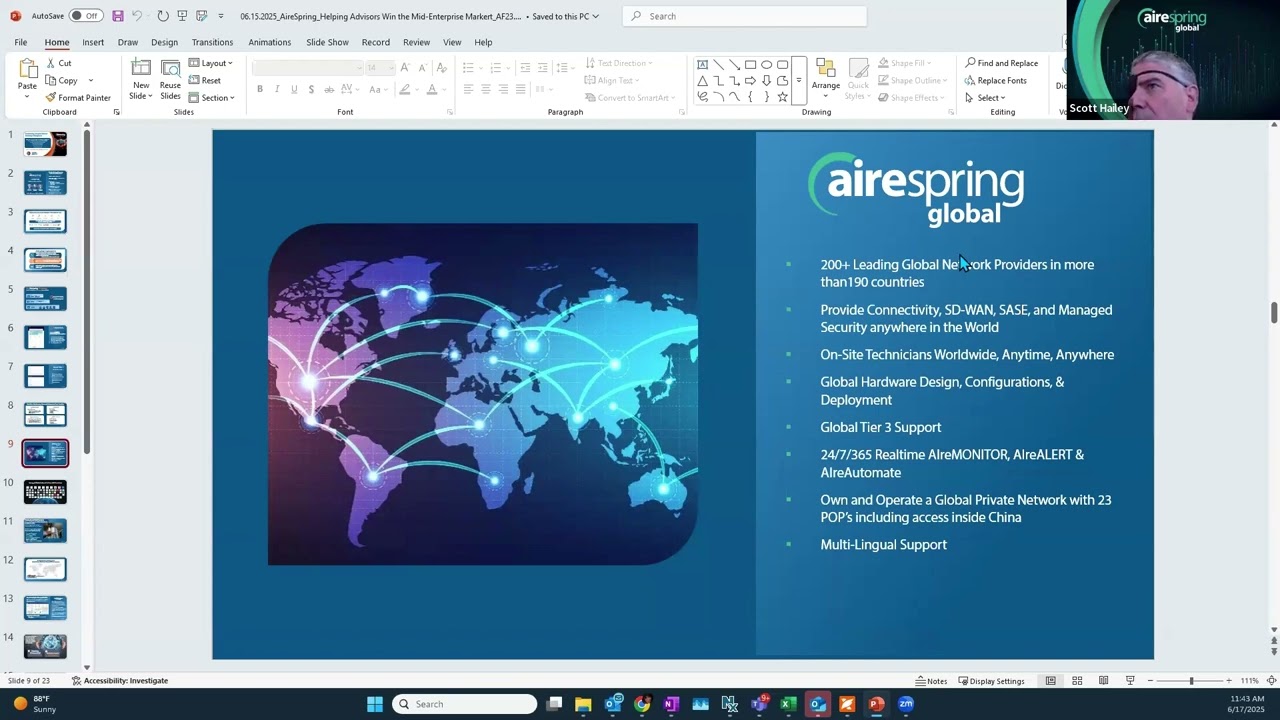Toggle AutoSave switch

[85, 16]
